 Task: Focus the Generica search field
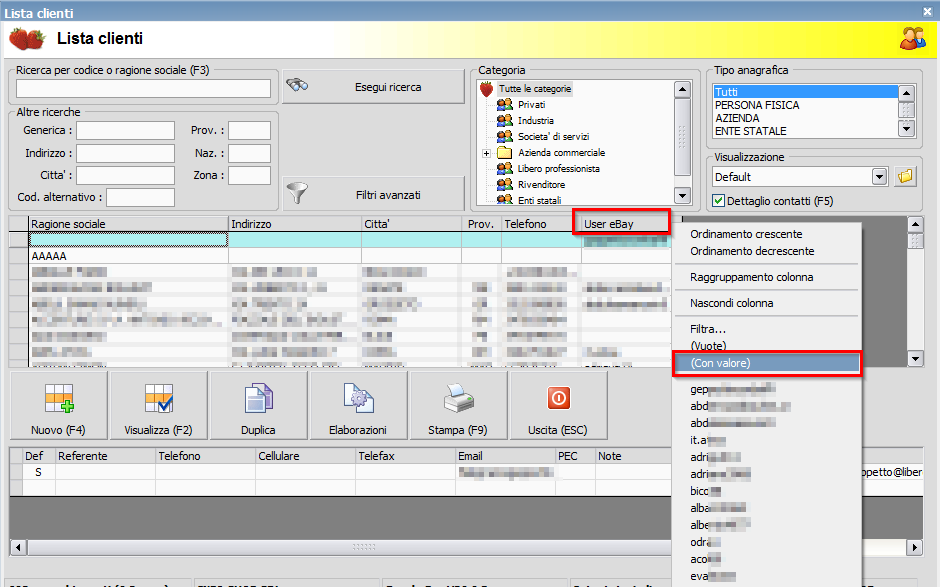tap(125, 130)
